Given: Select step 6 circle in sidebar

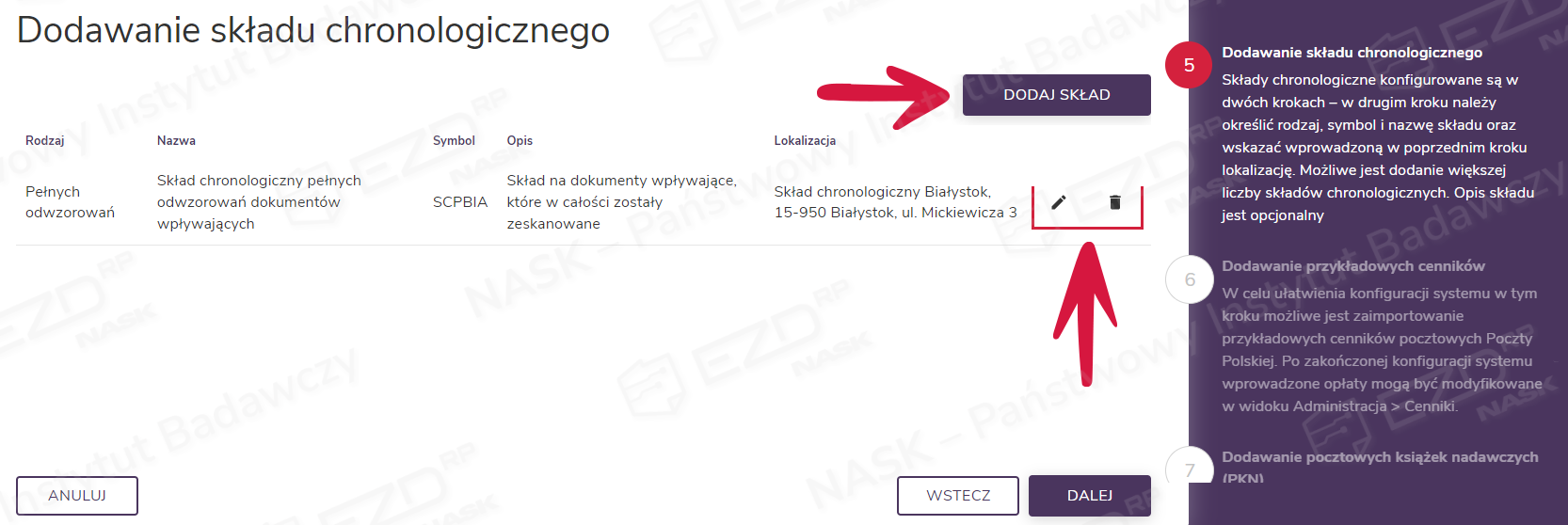Looking at the screenshot, I should pos(1190,279).
